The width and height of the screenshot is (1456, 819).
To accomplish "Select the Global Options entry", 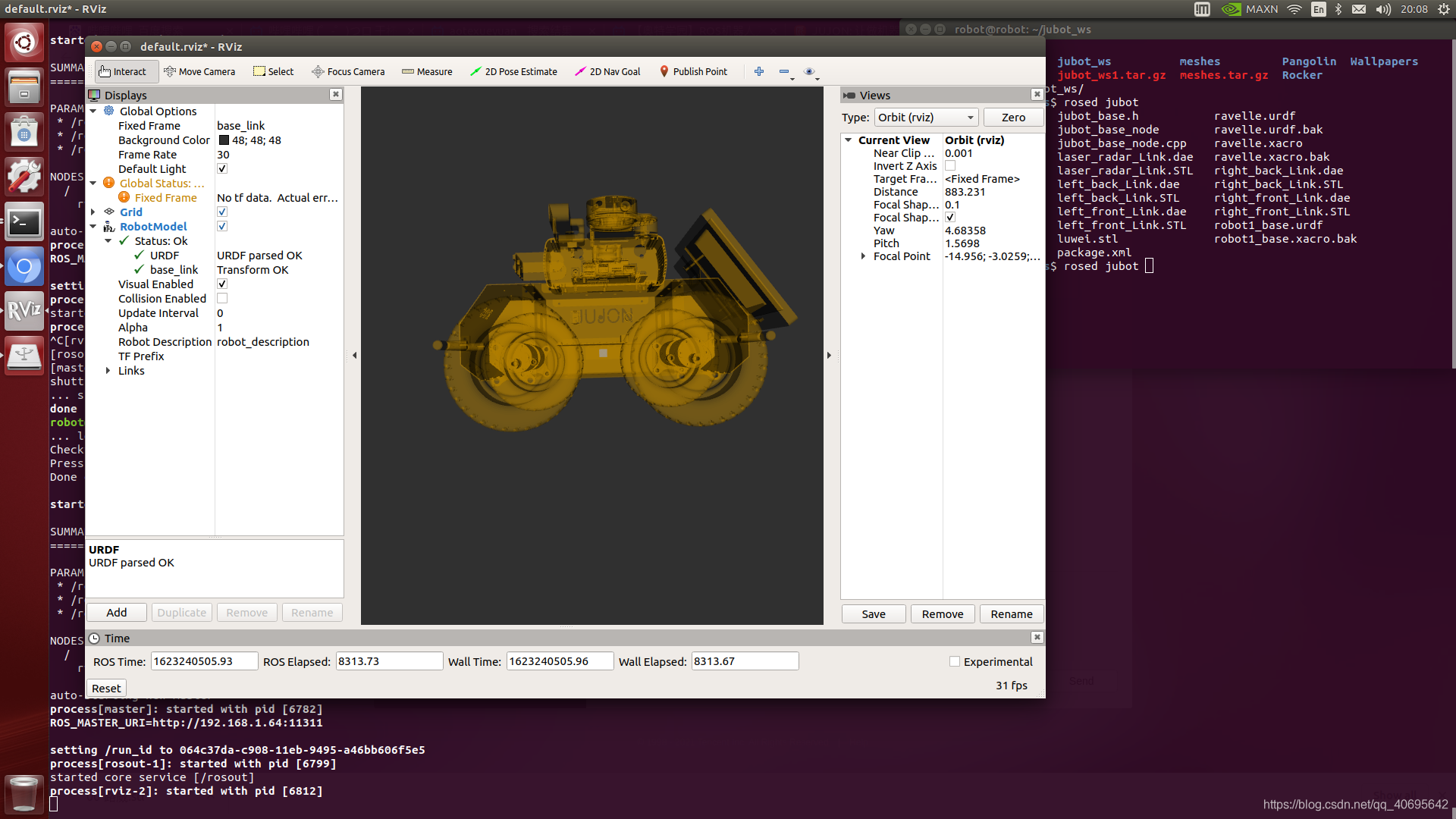I will coord(158,111).
